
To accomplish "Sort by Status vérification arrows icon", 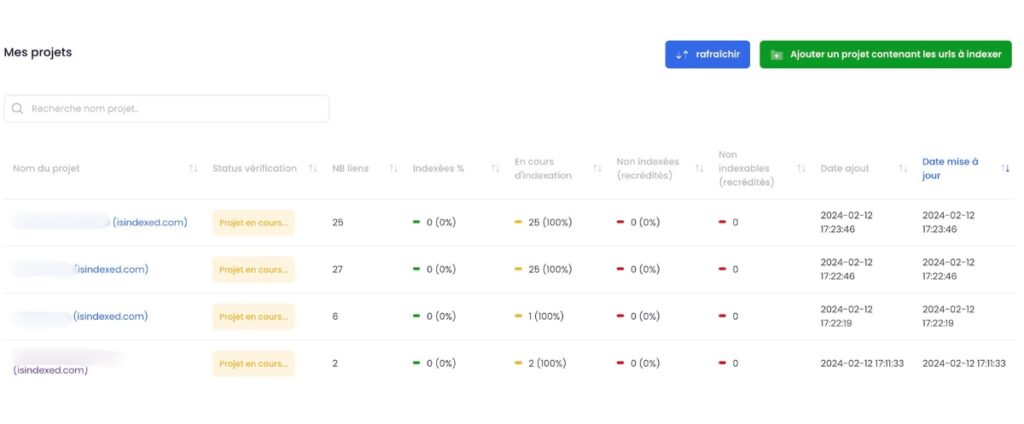I will tap(313, 169).
